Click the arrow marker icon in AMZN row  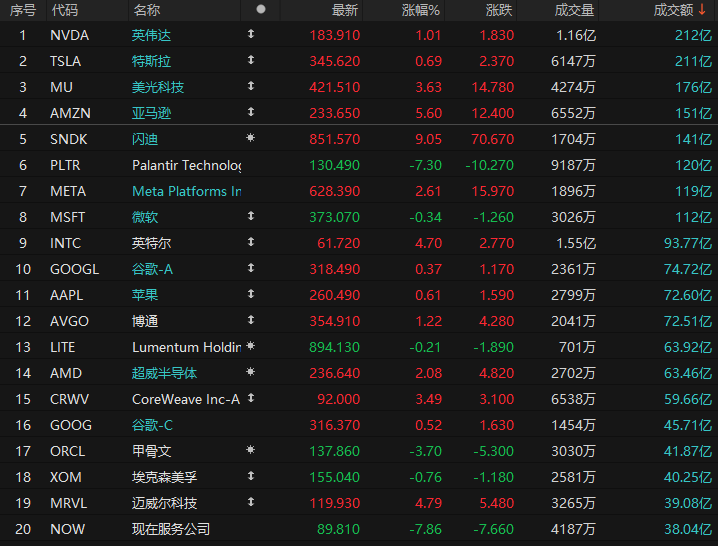(x=250, y=112)
